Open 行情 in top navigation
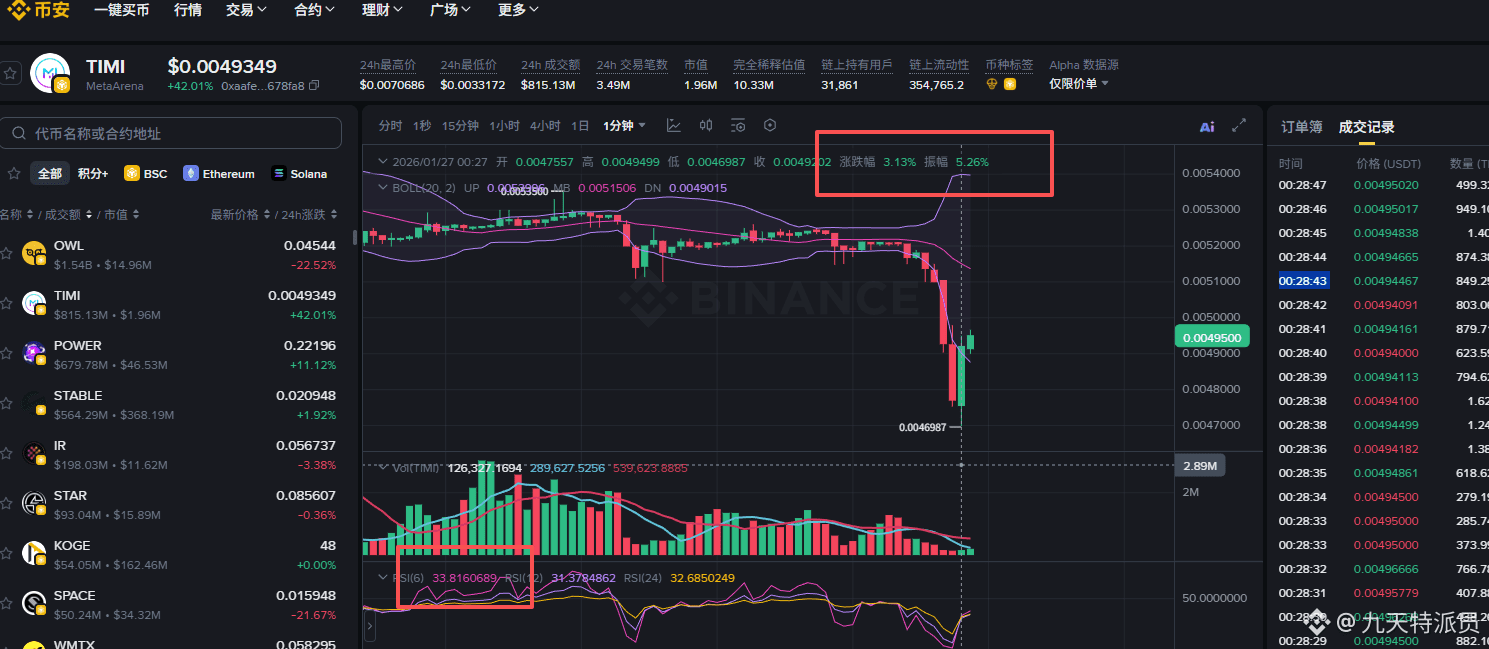The width and height of the screenshot is (1489, 649). tap(187, 10)
